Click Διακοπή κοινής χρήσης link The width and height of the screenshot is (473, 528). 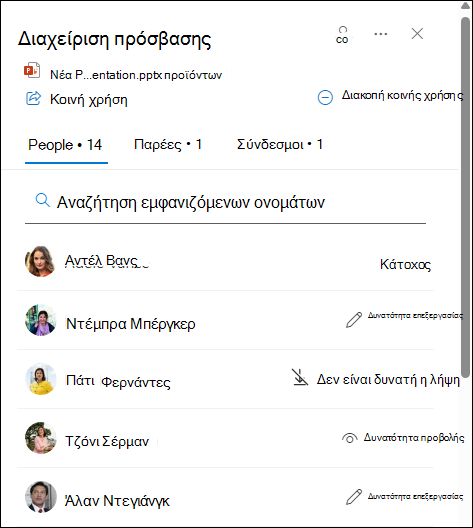(x=403, y=96)
